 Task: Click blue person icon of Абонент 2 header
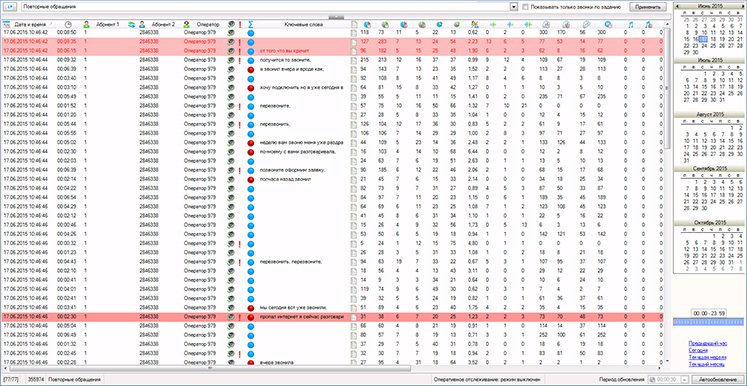pos(141,24)
